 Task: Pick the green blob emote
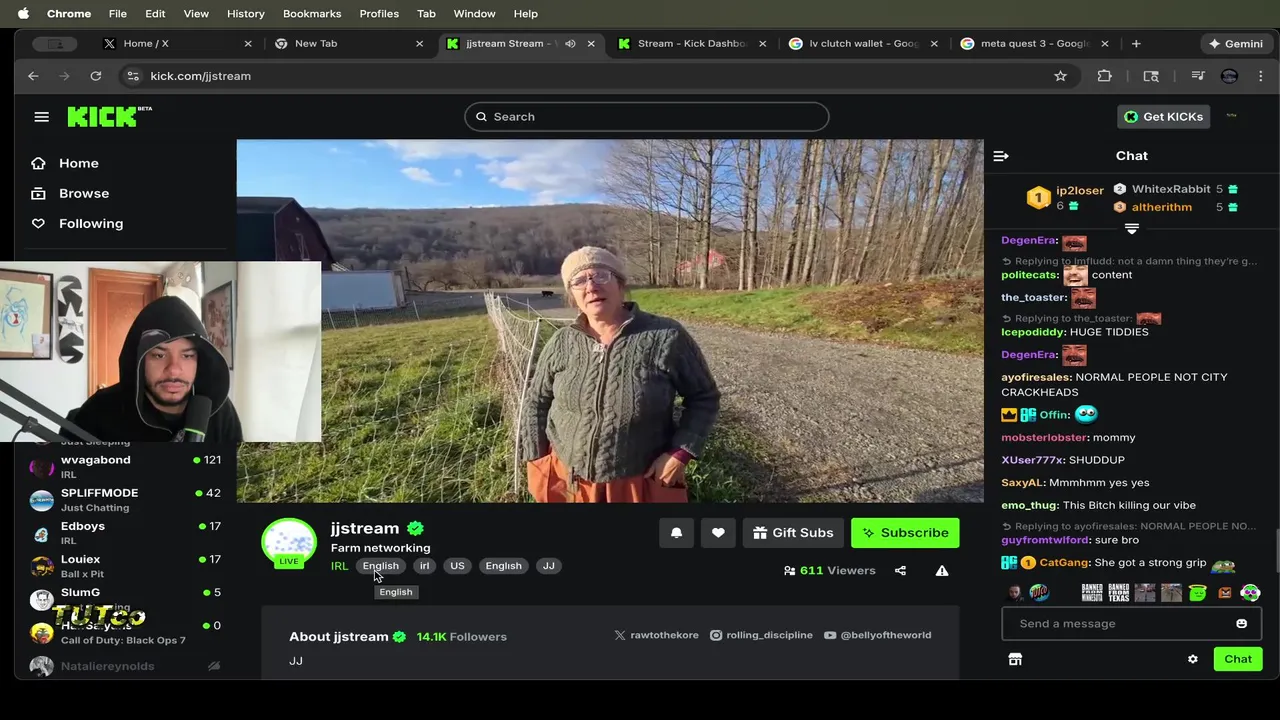point(1197,593)
